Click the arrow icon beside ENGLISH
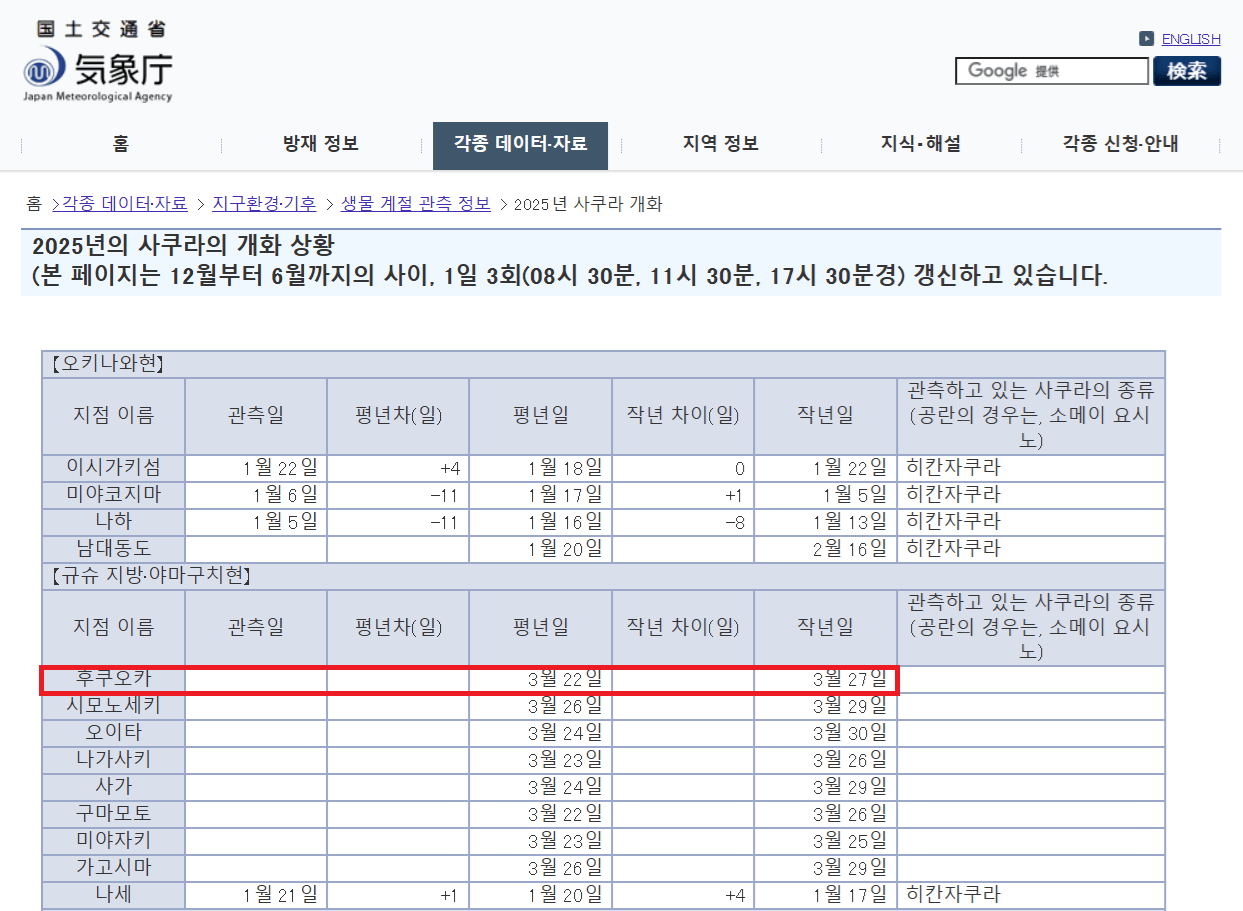This screenshot has width=1243, height=911. [x=1145, y=39]
